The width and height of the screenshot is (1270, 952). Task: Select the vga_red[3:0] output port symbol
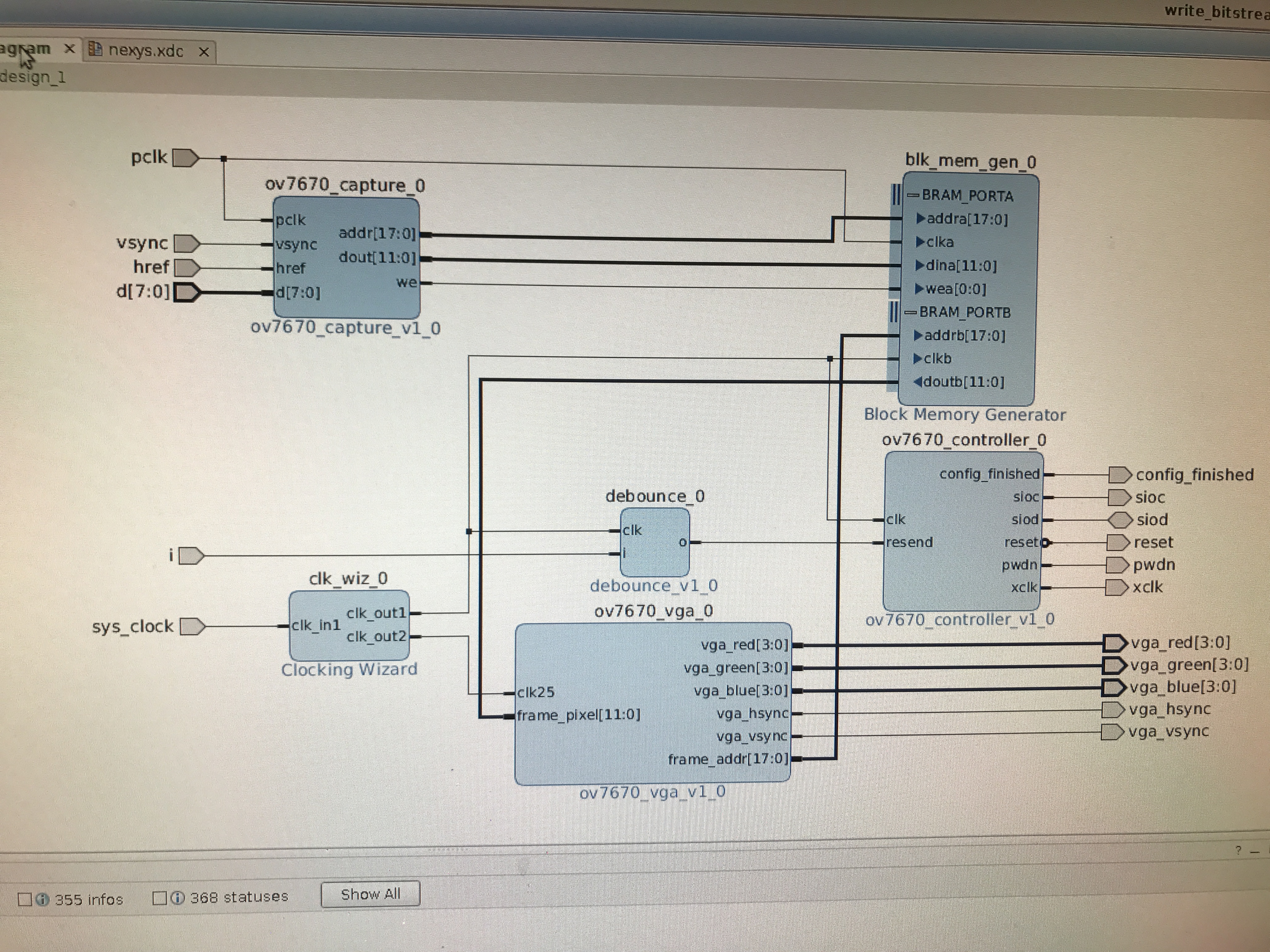[x=1115, y=643]
